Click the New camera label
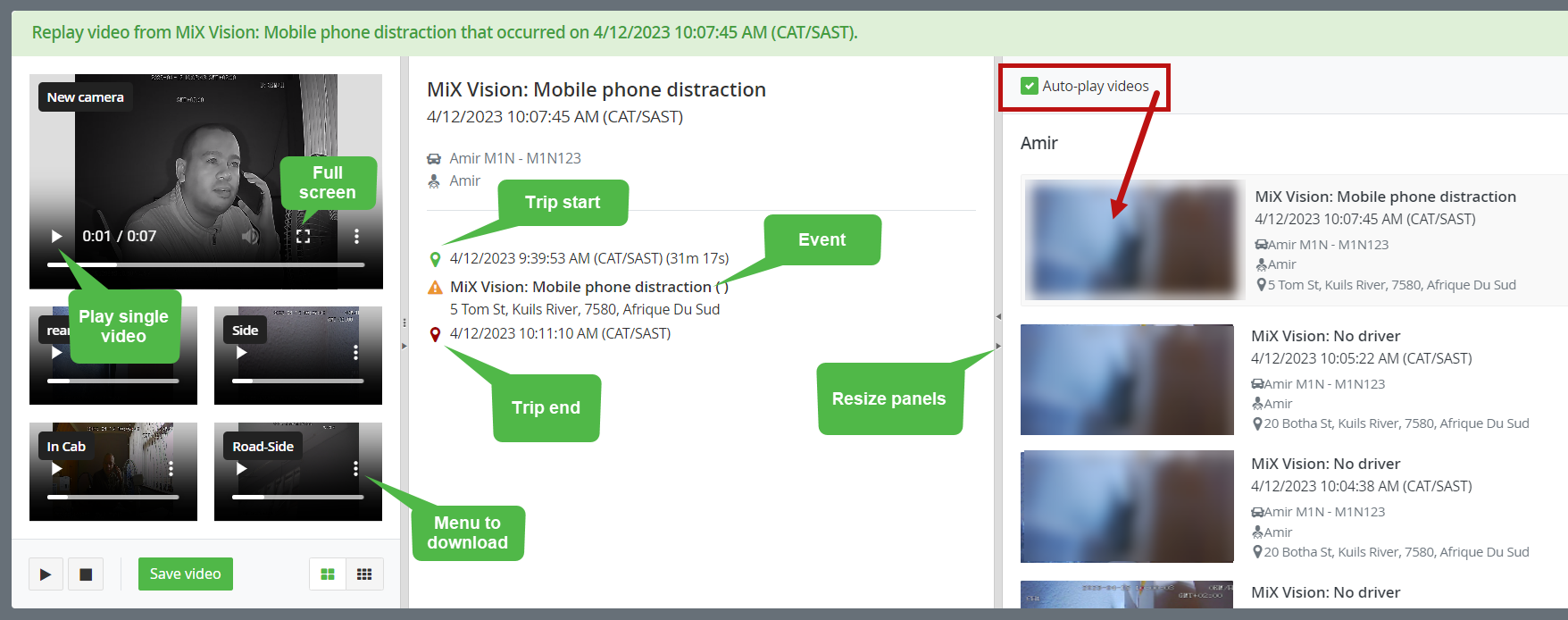 click(86, 96)
